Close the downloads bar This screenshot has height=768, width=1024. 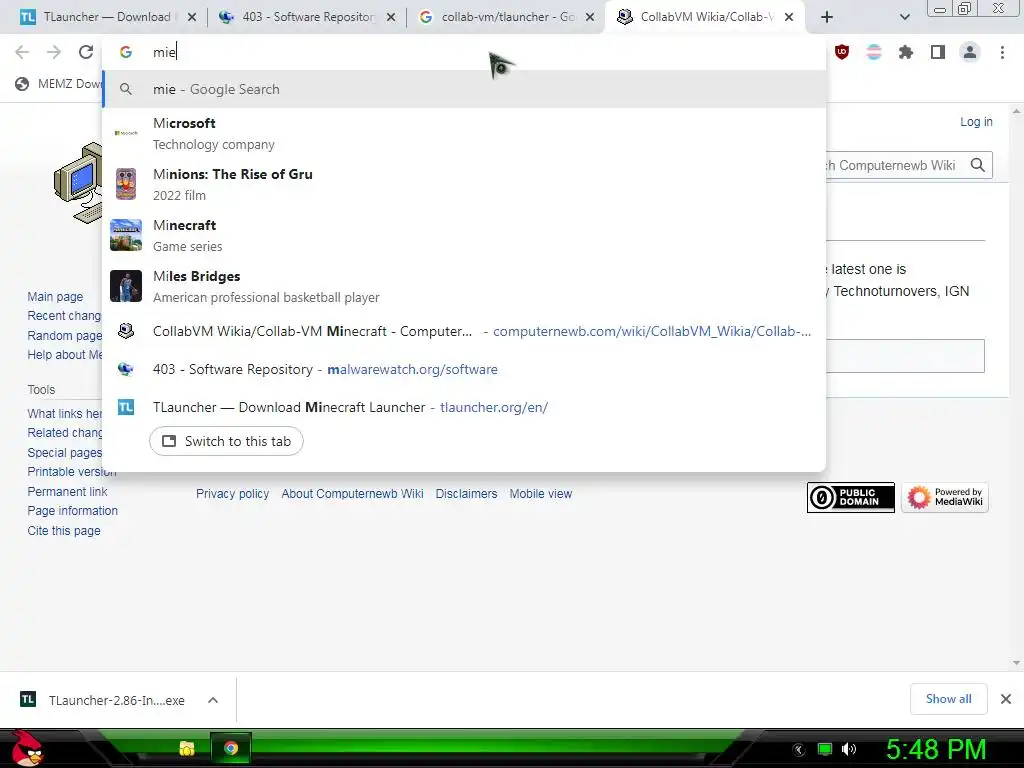pos(1006,699)
